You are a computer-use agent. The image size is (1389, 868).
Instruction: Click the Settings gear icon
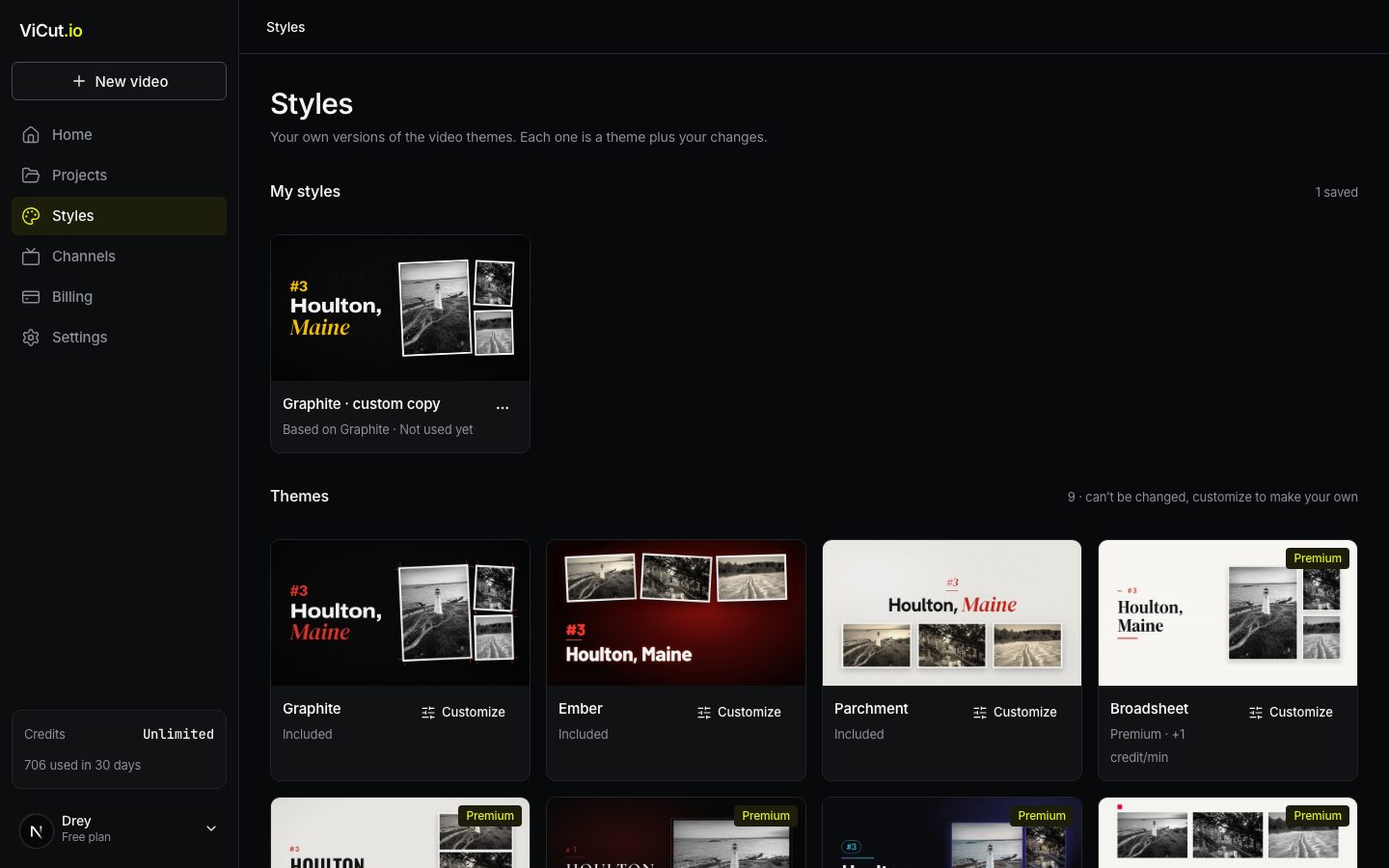[x=31, y=338]
